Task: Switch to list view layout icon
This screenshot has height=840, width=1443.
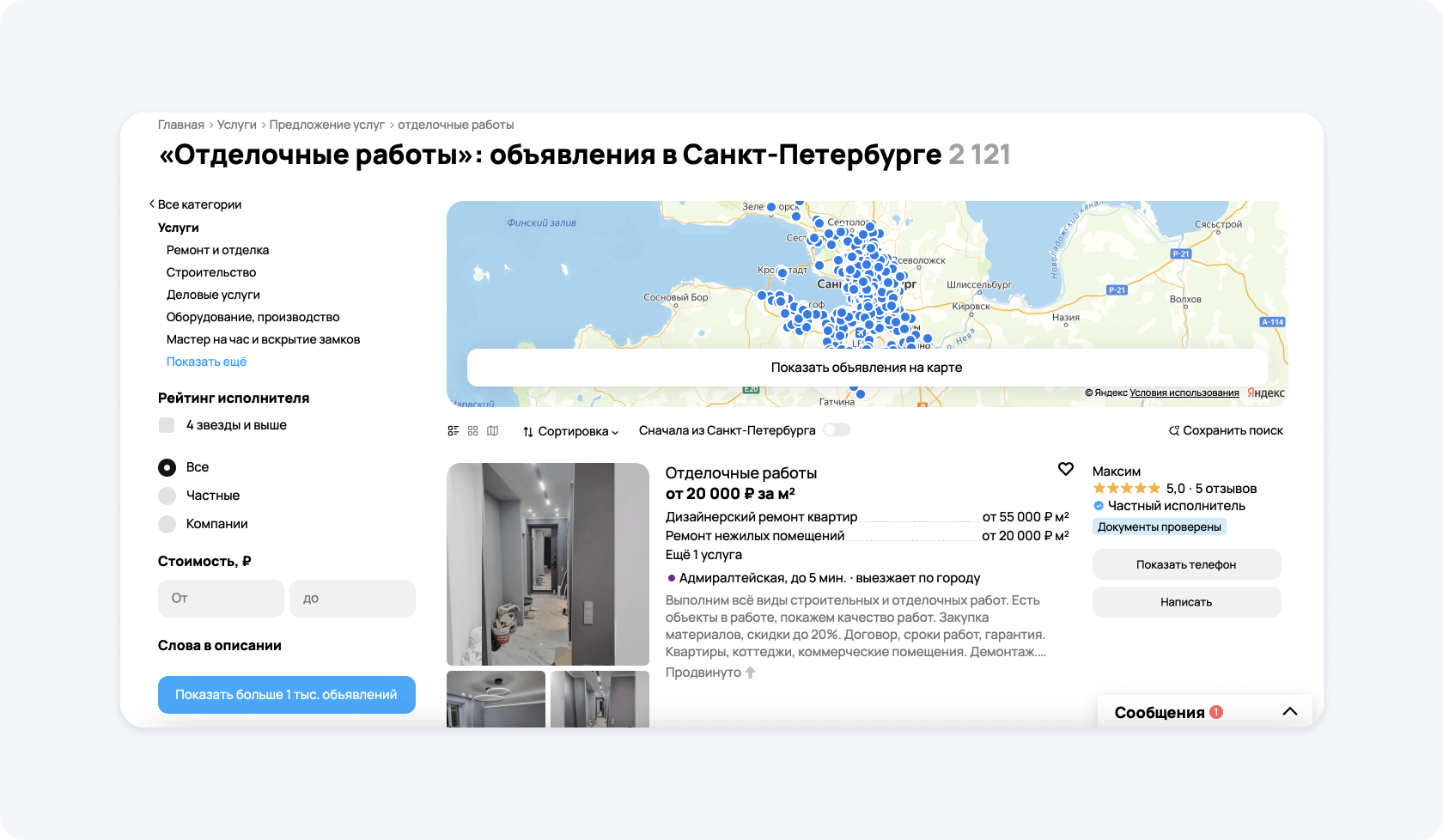Action: click(454, 431)
